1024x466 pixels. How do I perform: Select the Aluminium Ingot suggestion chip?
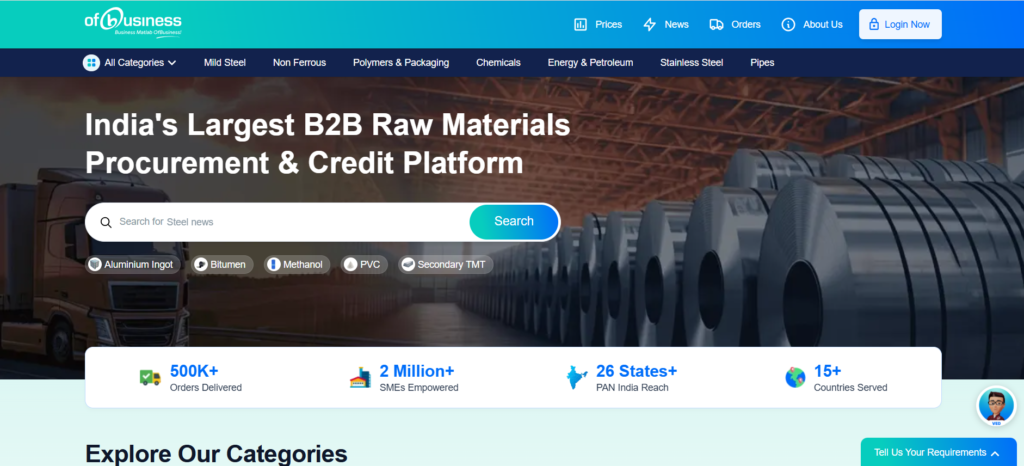pos(133,264)
